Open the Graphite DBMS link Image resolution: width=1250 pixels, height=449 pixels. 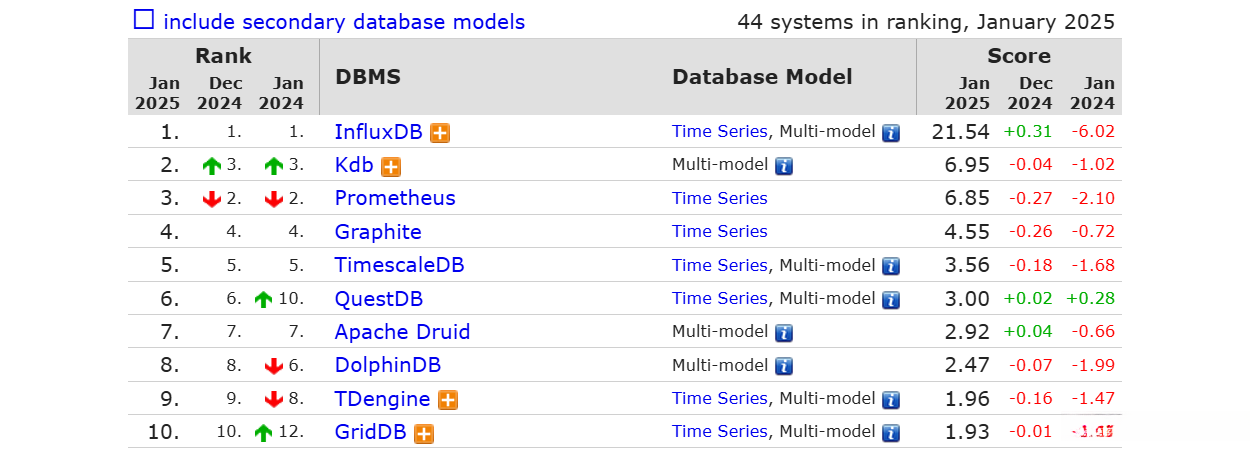(x=378, y=232)
